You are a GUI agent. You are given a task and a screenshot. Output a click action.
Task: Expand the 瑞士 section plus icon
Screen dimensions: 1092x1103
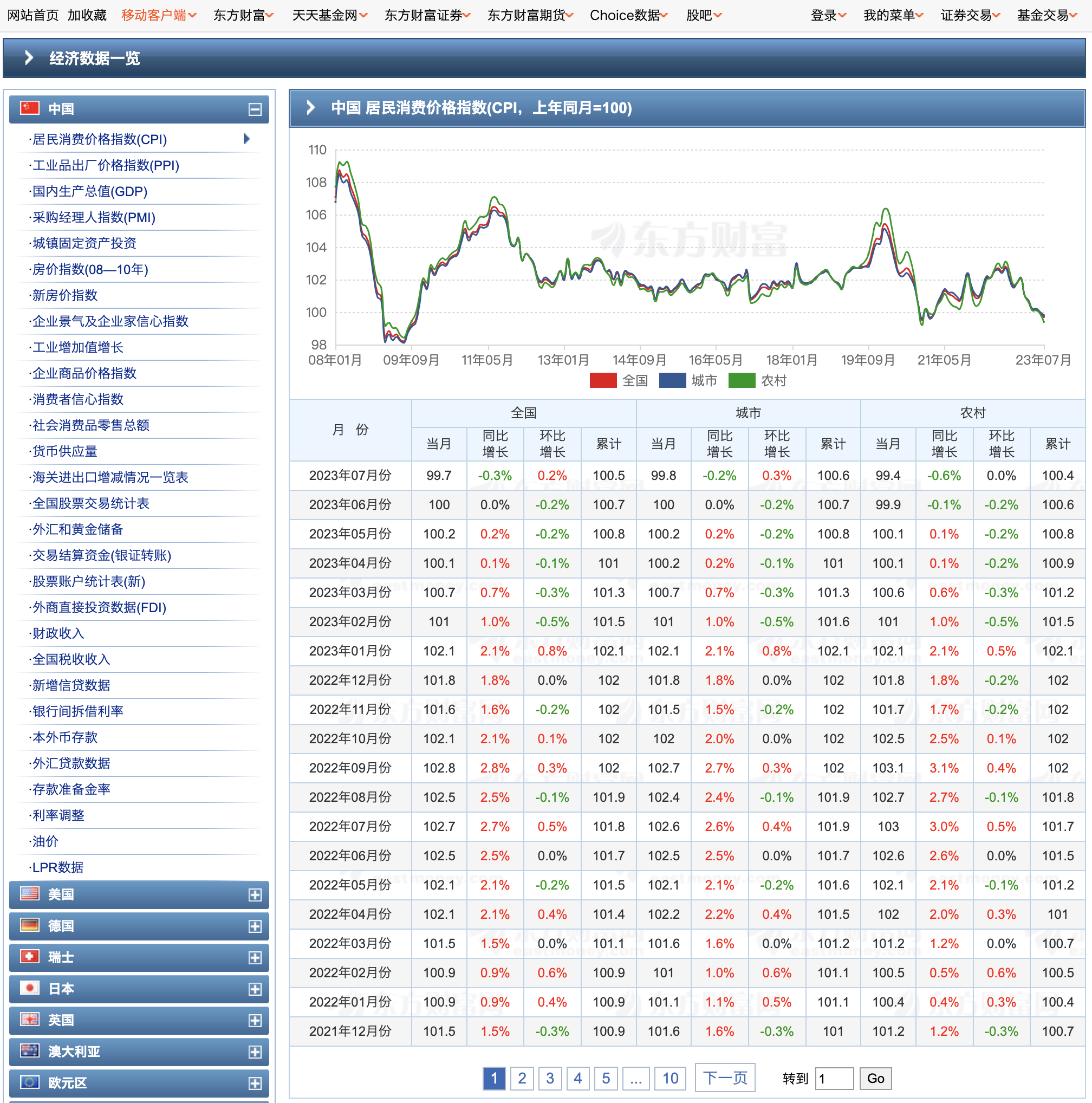(255, 957)
